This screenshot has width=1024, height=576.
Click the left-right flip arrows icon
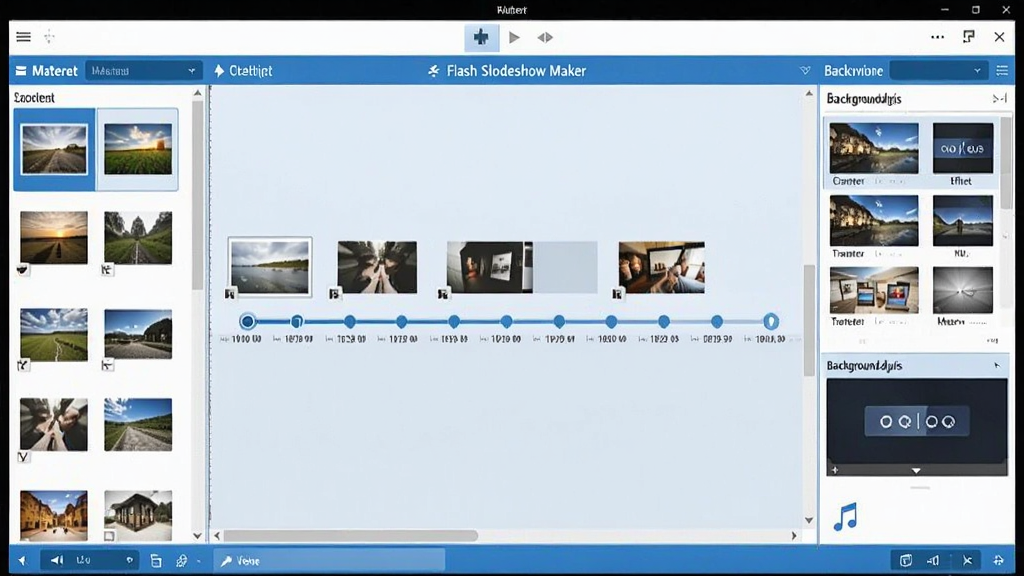tap(545, 37)
